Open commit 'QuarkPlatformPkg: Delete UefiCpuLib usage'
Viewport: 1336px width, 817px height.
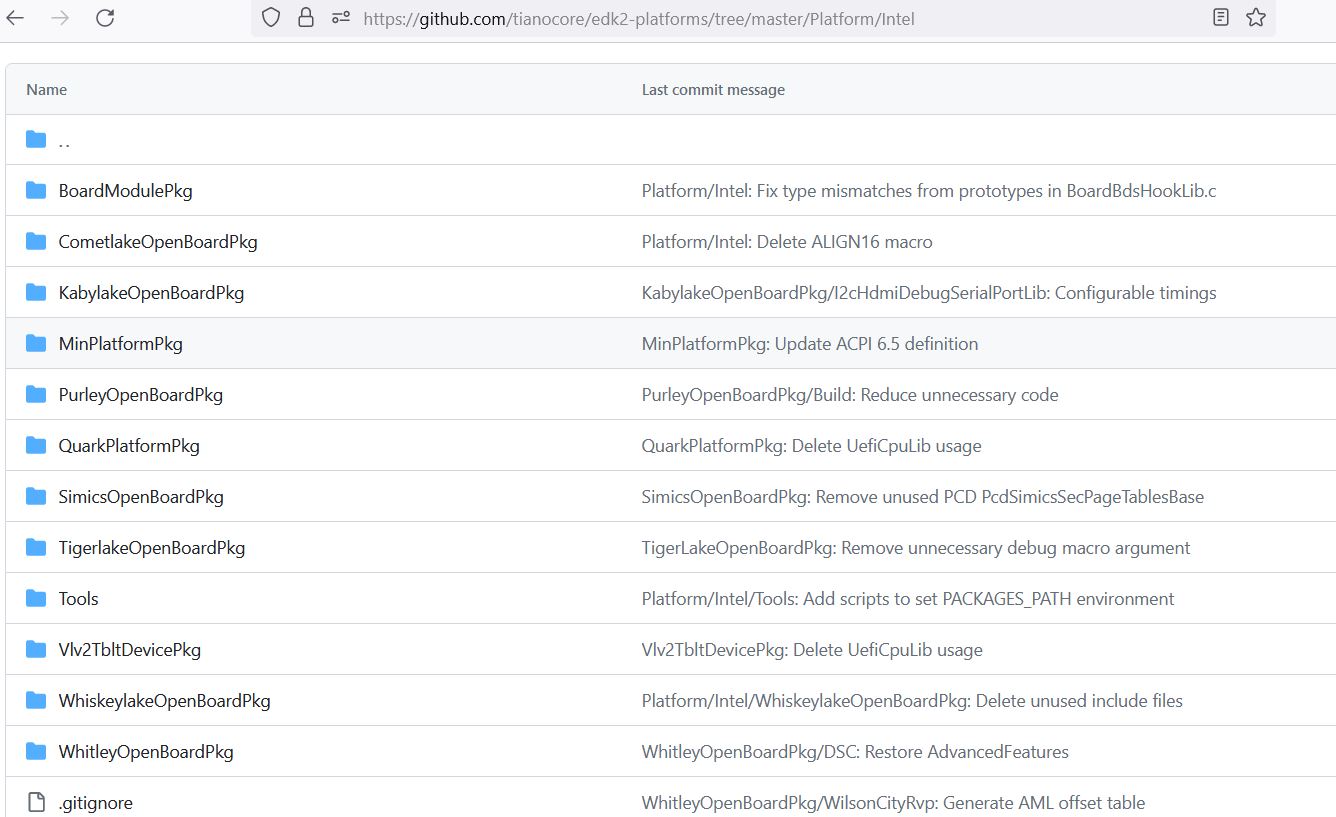click(811, 445)
